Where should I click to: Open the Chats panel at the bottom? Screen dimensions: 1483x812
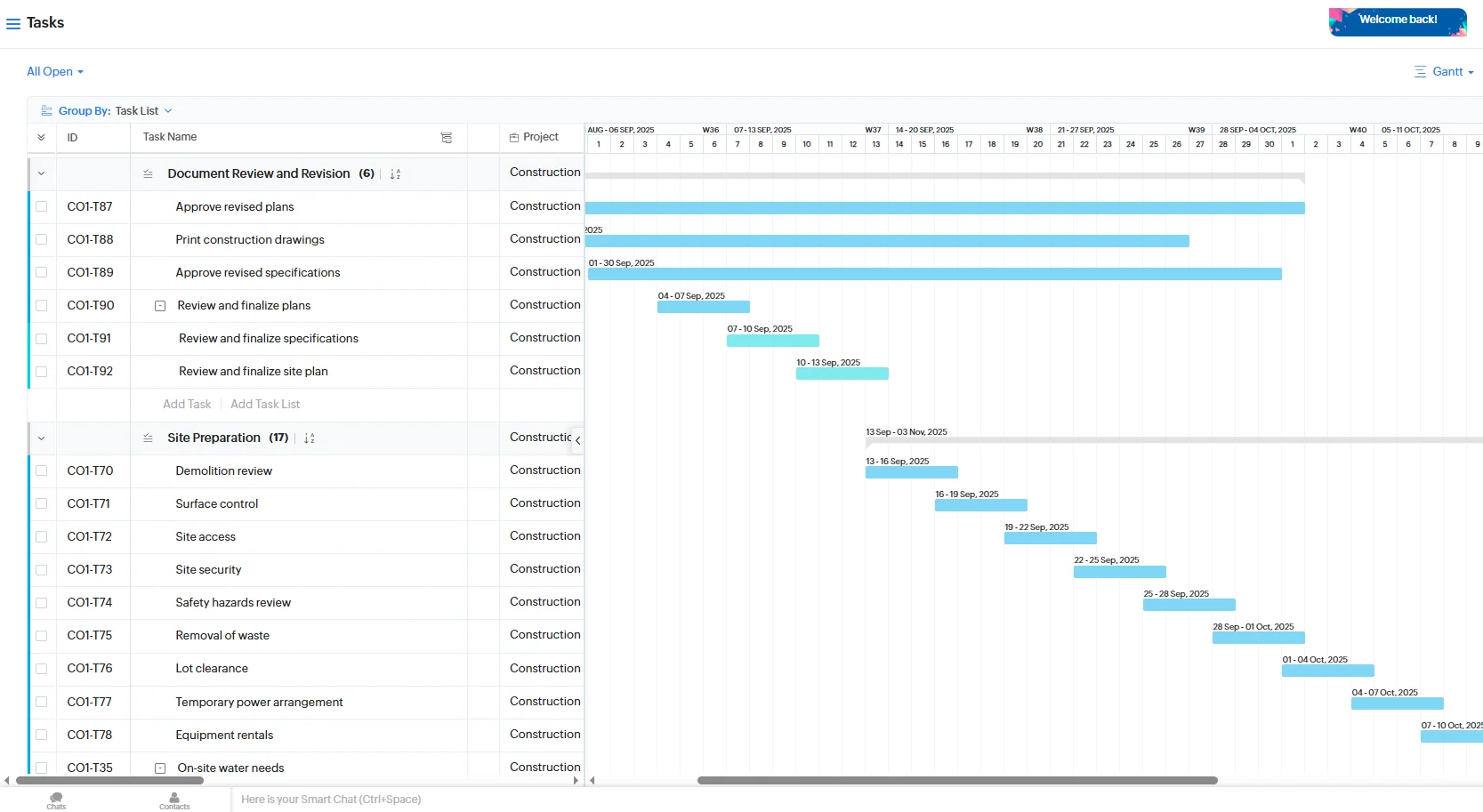click(x=55, y=799)
